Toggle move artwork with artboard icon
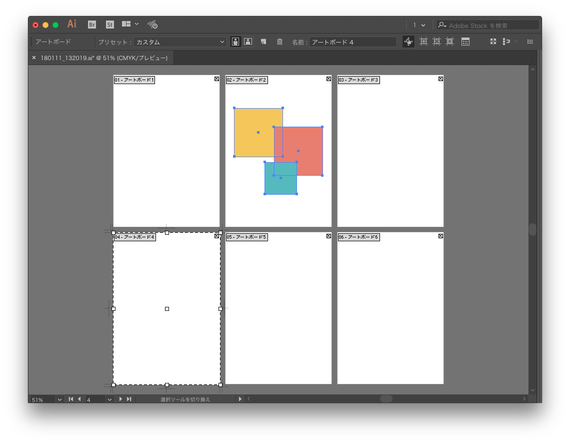 tap(408, 42)
